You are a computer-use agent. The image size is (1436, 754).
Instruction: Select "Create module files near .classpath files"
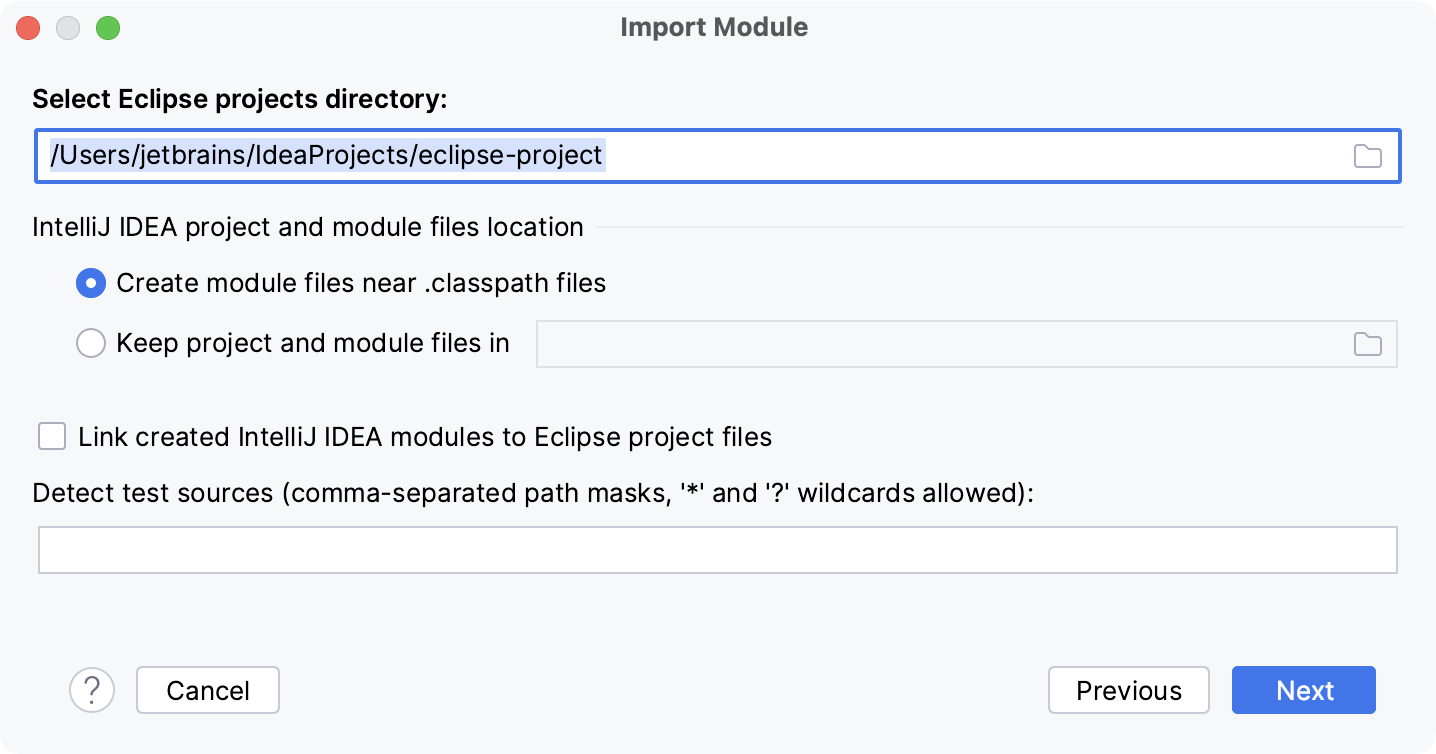(x=91, y=283)
